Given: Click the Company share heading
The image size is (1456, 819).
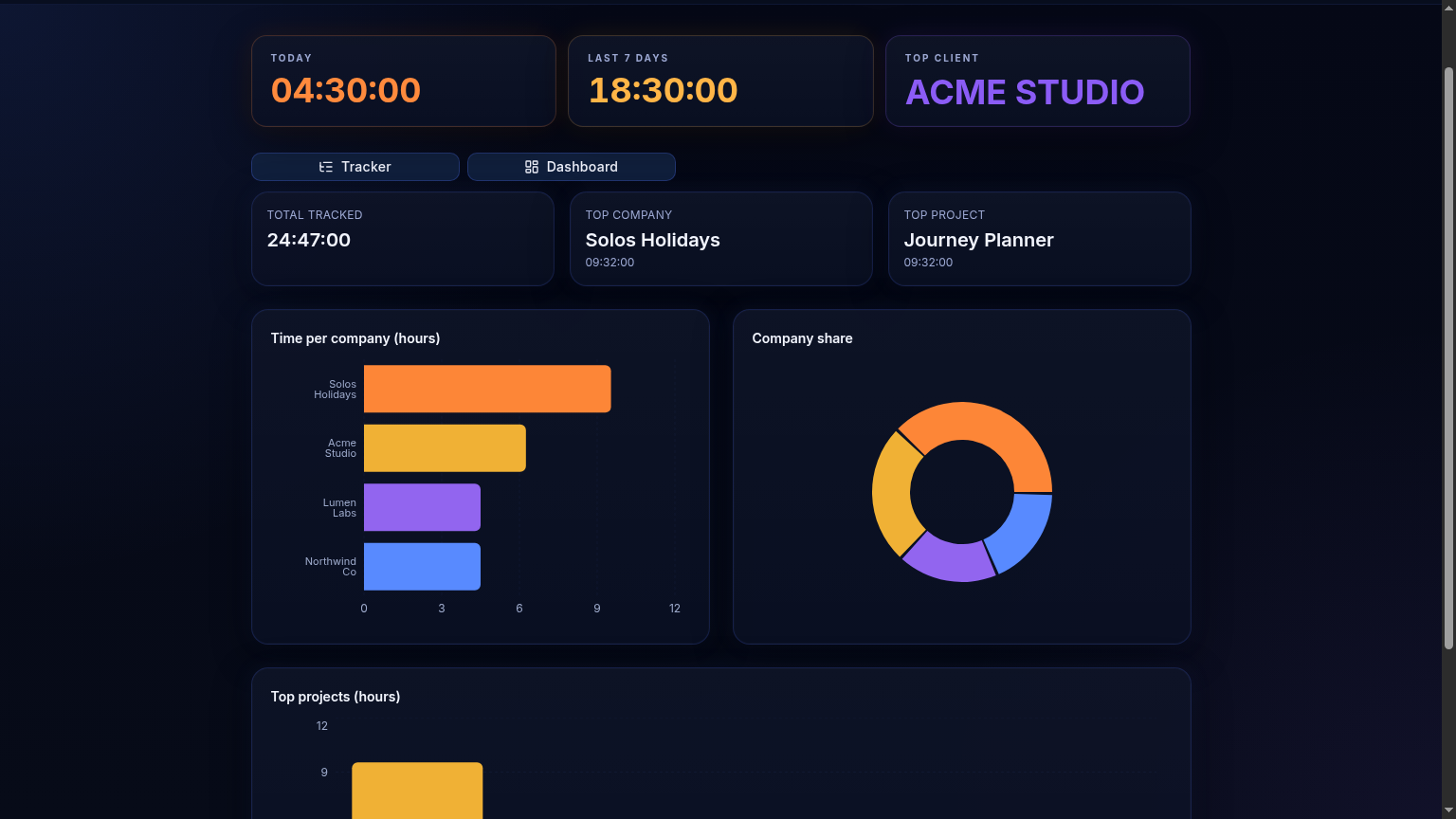Looking at the screenshot, I should pyautogui.click(x=802, y=338).
